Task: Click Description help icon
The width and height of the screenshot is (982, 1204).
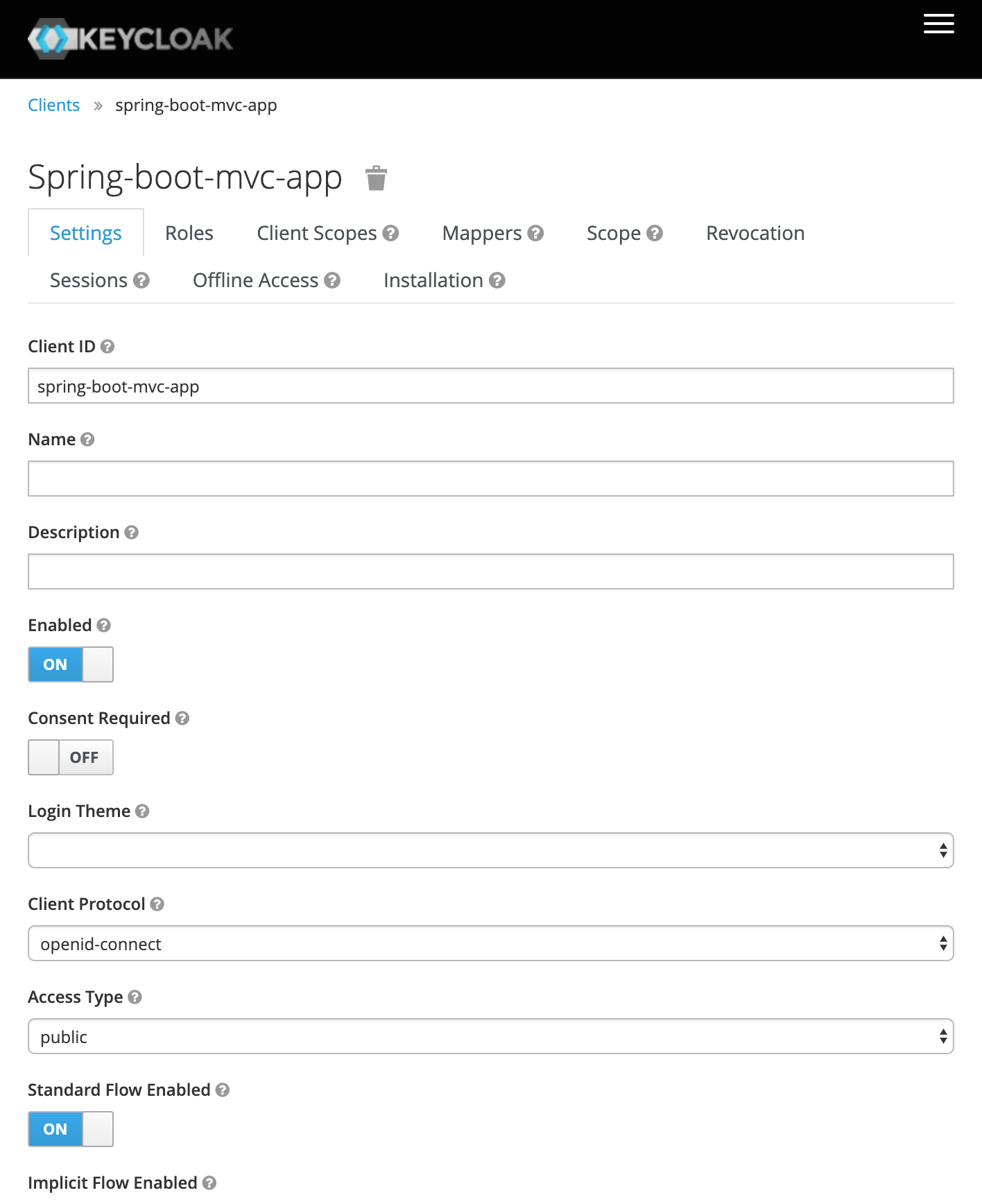Action: (131, 532)
